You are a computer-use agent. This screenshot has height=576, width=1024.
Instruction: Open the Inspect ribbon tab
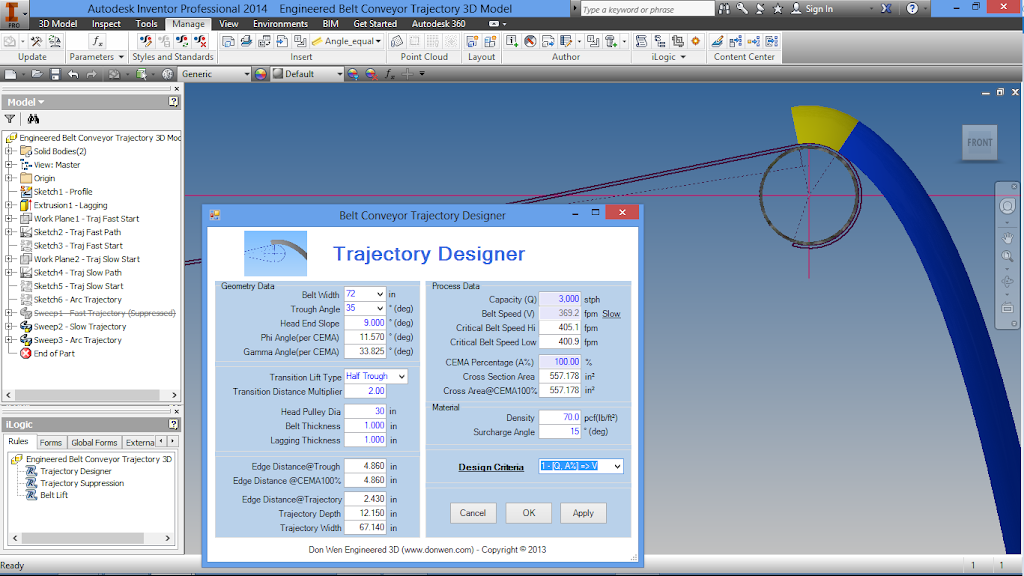click(x=106, y=24)
